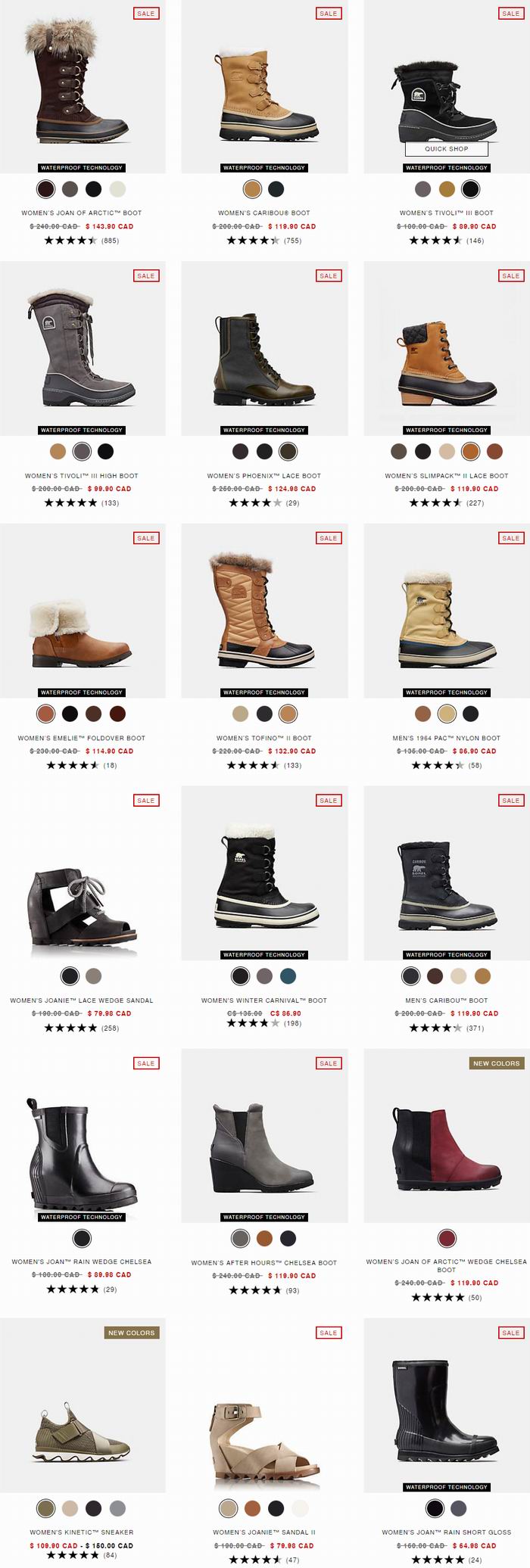This screenshot has height=1568, width=530.
Task: Click Quick Shop on Tivoli III boot
Action: tap(446, 149)
